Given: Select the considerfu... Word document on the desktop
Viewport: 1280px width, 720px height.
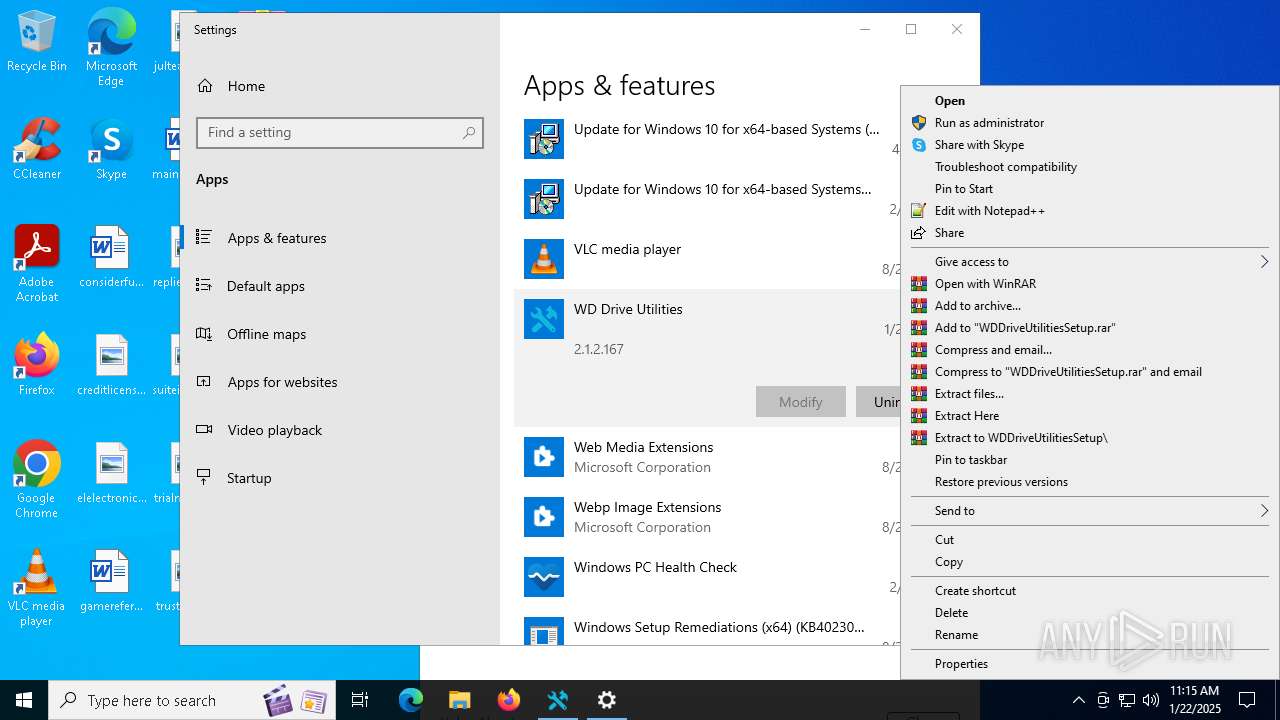Looking at the screenshot, I should click(x=111, y=257).
